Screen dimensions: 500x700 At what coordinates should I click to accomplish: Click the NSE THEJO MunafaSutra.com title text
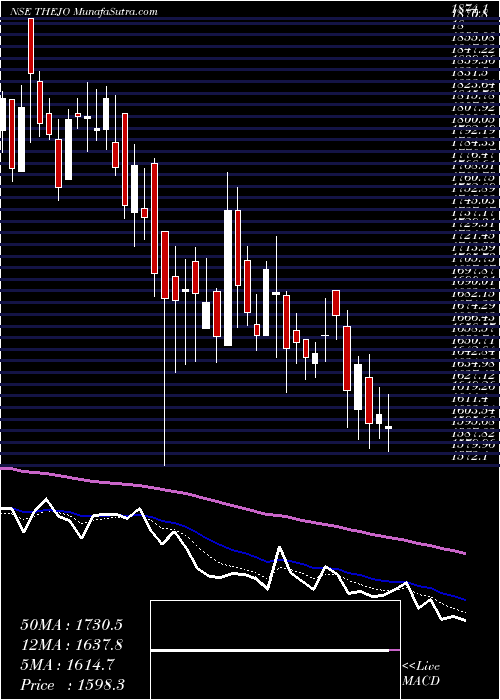coord(84,12)
